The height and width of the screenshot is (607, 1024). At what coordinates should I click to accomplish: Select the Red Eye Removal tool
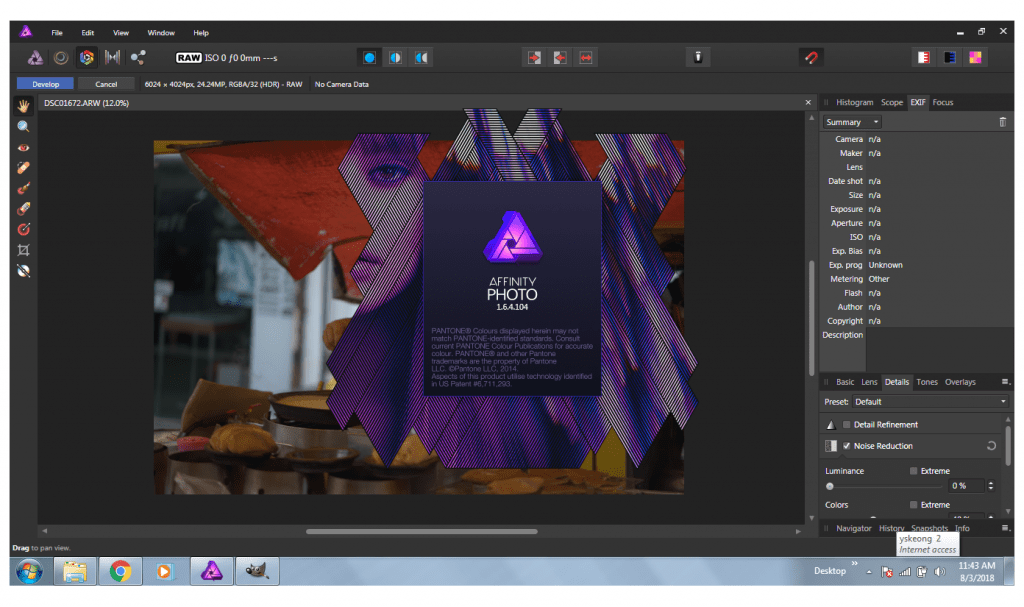pyautogui.click(x=23, y=148)
